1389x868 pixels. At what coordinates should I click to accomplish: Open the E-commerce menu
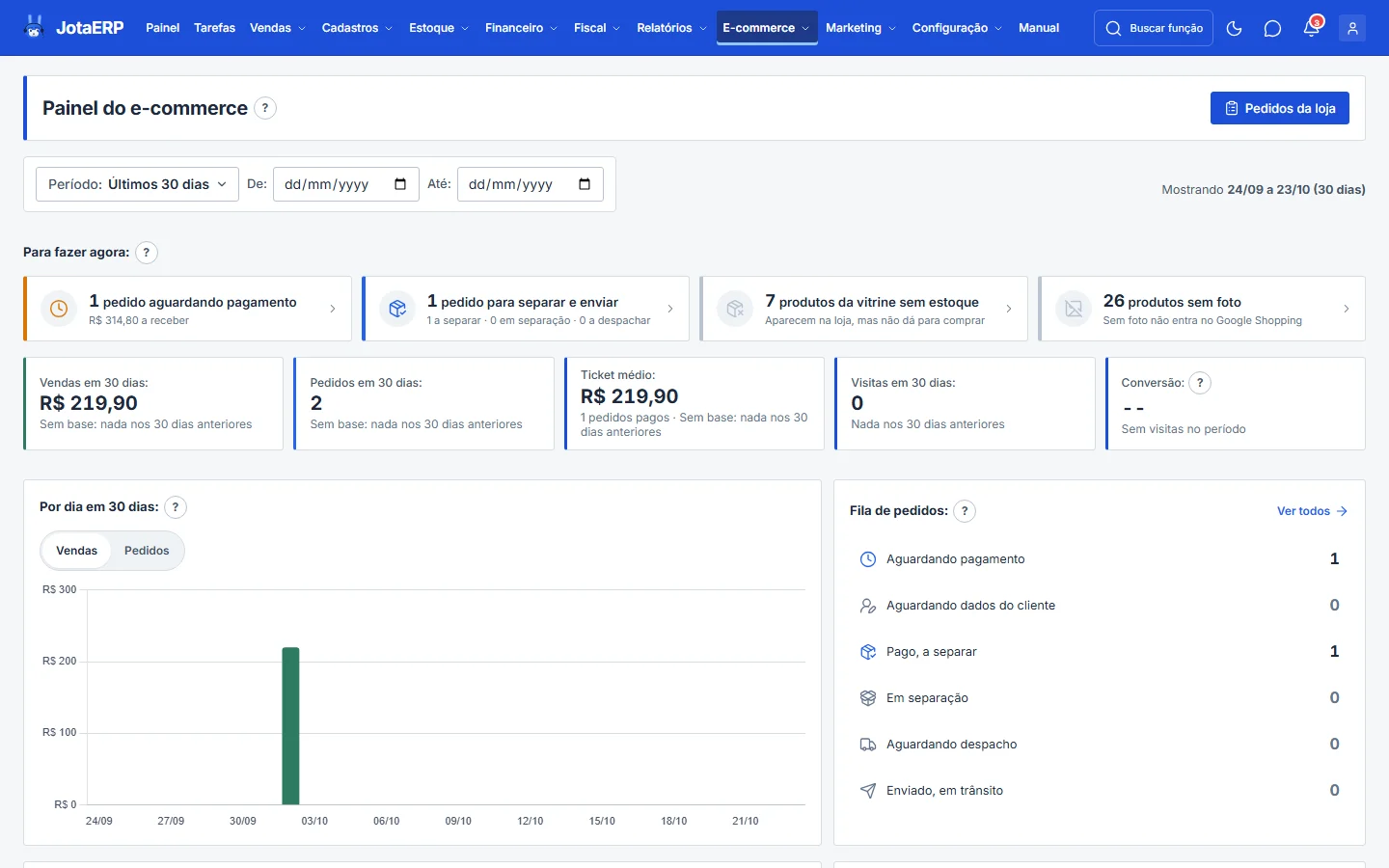pyautogui.click(x=766, y=28)
